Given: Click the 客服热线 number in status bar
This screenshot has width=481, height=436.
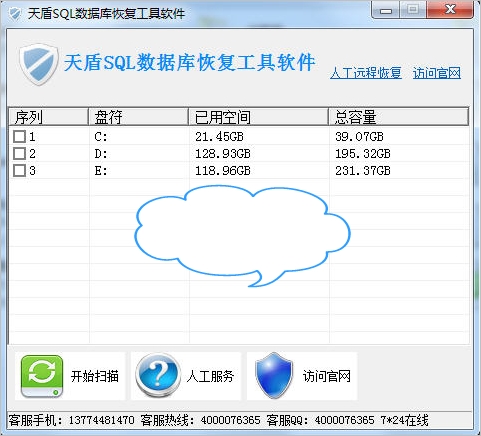Looking at the screenshot, I should 230,420.
